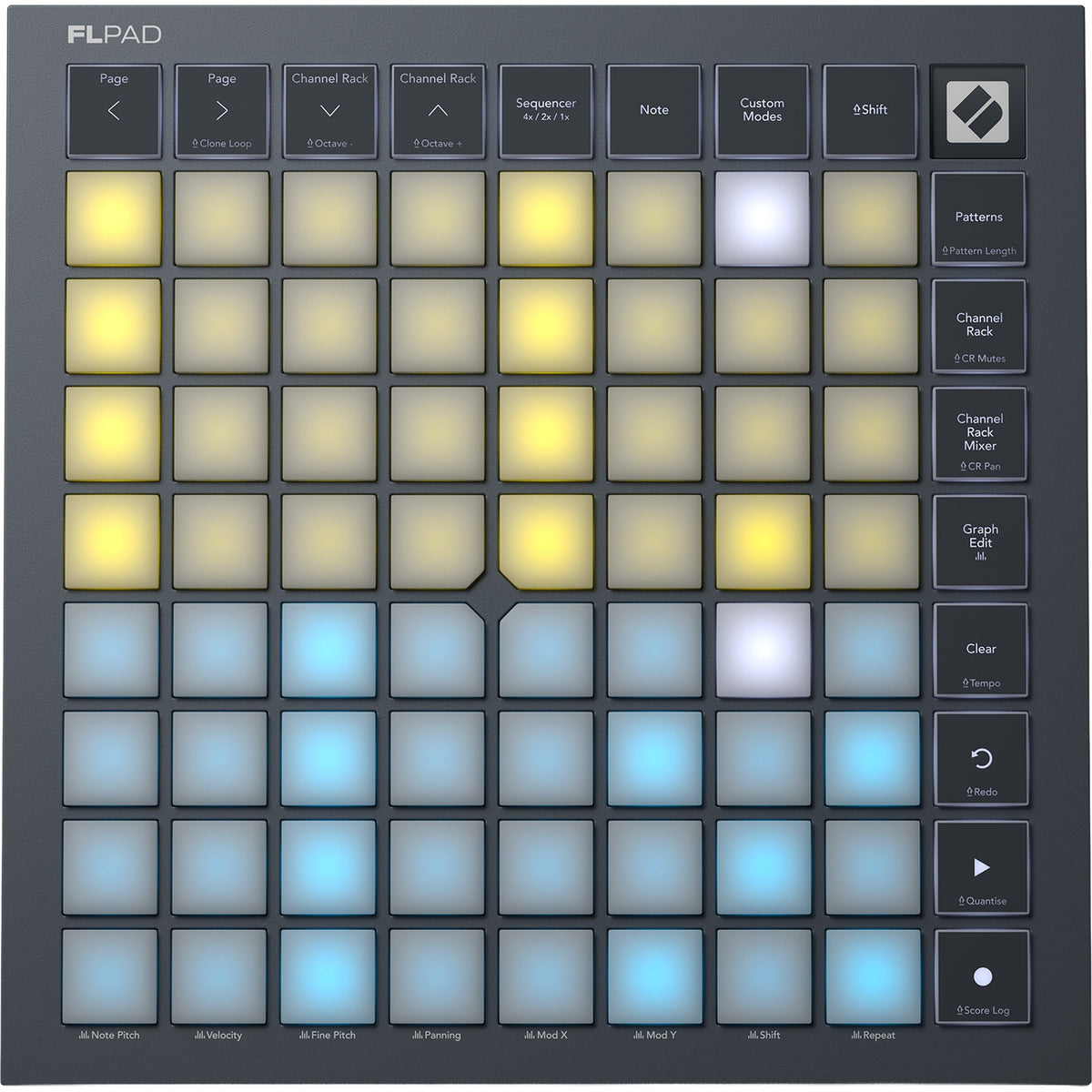Tap the leftmost pad in Channel Rack Mixer row
The image size is (1092, 1092).
(x=114, y=434)
